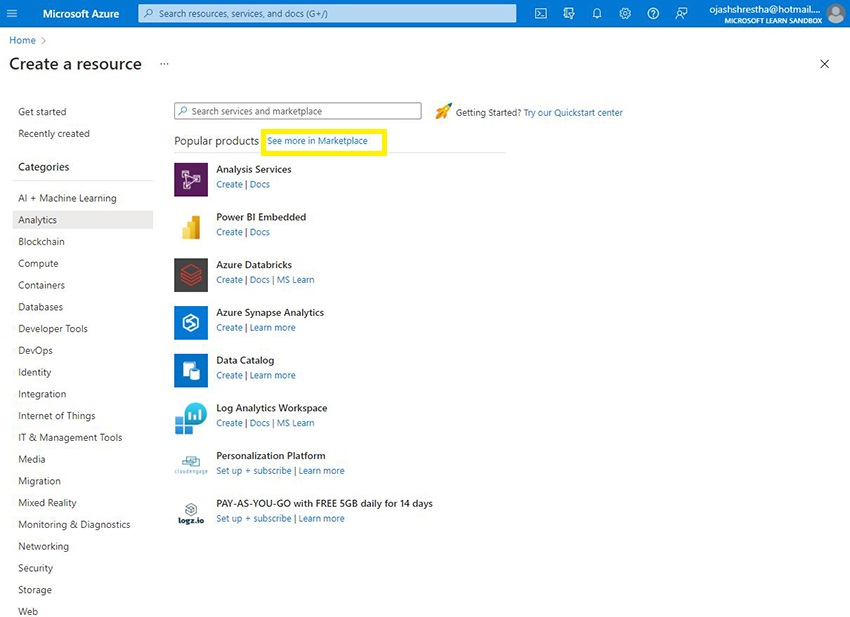The width and height of the screenshot is (850, 617).
Task: Choose the Security category
Action: coord(36,568)
